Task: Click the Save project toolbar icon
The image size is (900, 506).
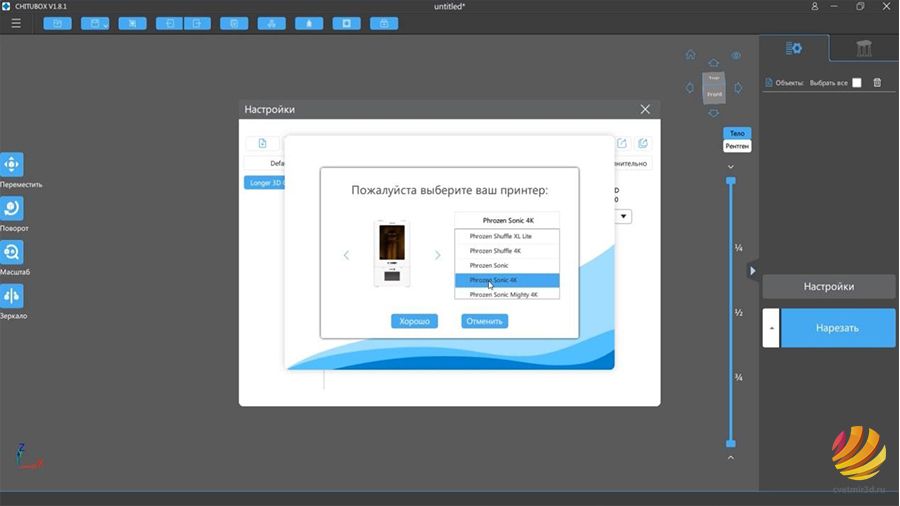Action: [x=95, y=24]
